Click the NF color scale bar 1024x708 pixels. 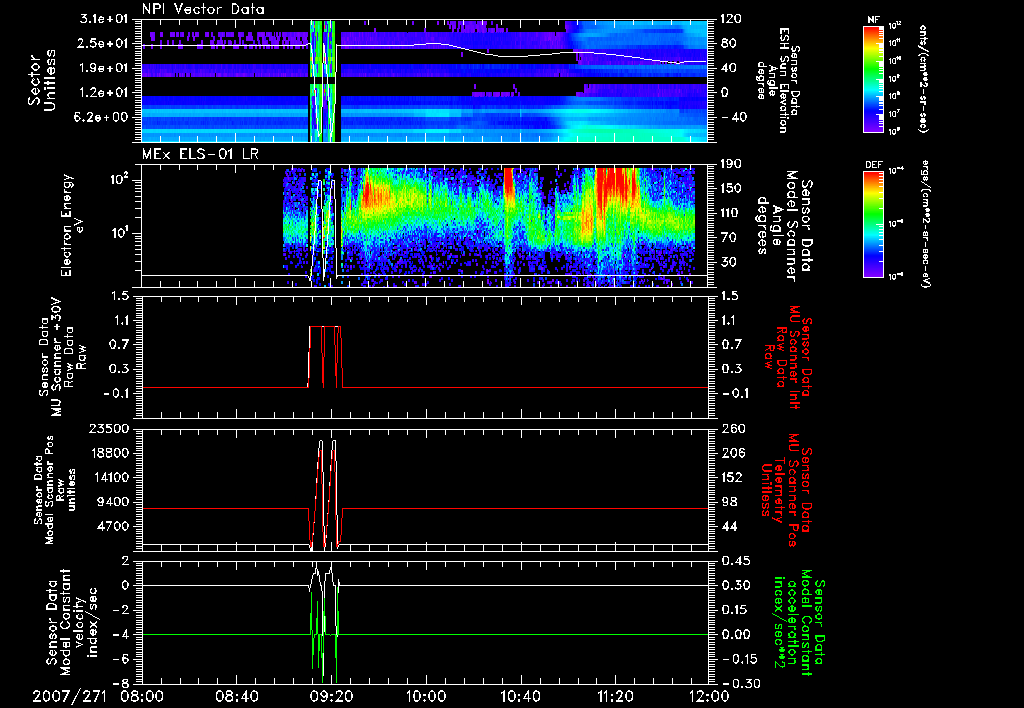pyautogui.click(x=872, y=78)
